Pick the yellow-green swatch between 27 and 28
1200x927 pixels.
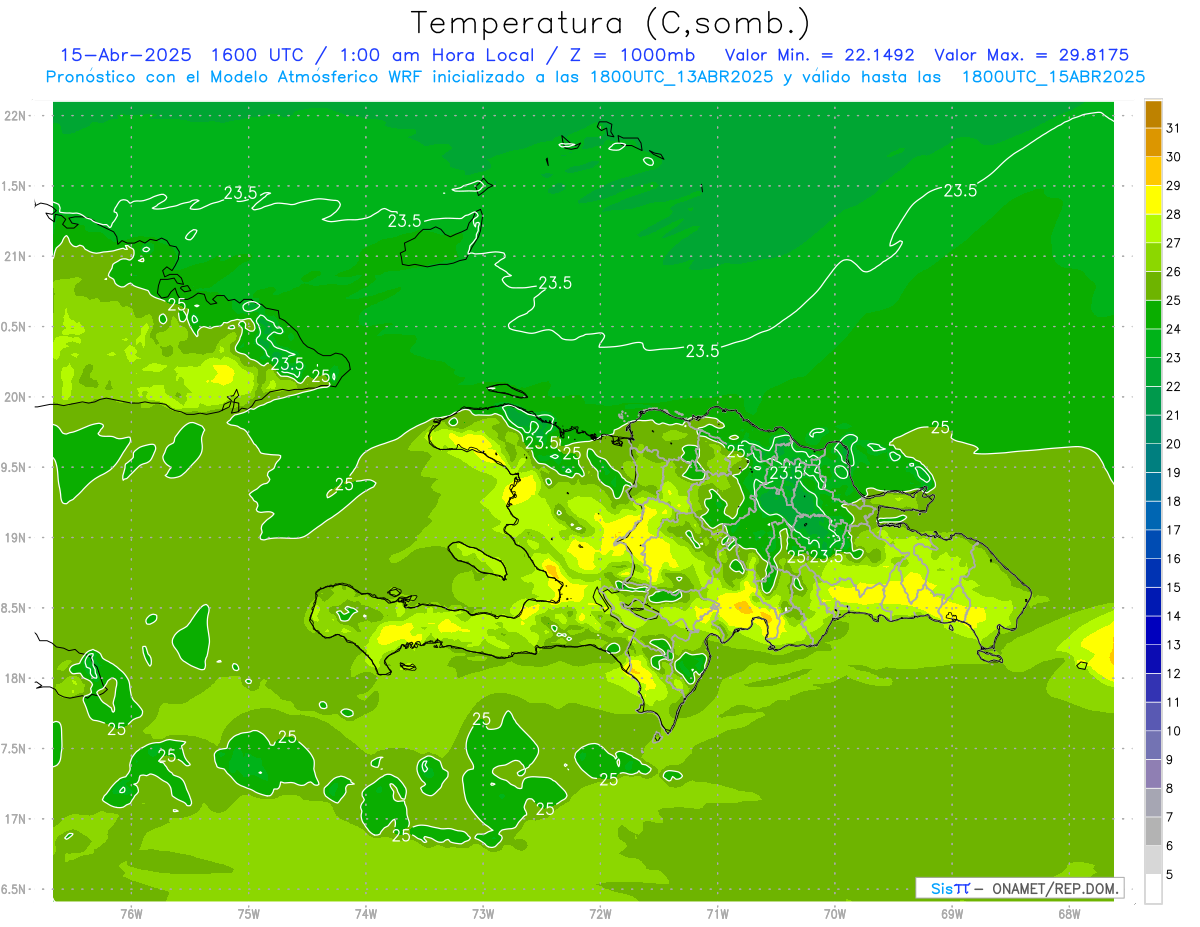pyautogui.click(x=1153, y=229)
